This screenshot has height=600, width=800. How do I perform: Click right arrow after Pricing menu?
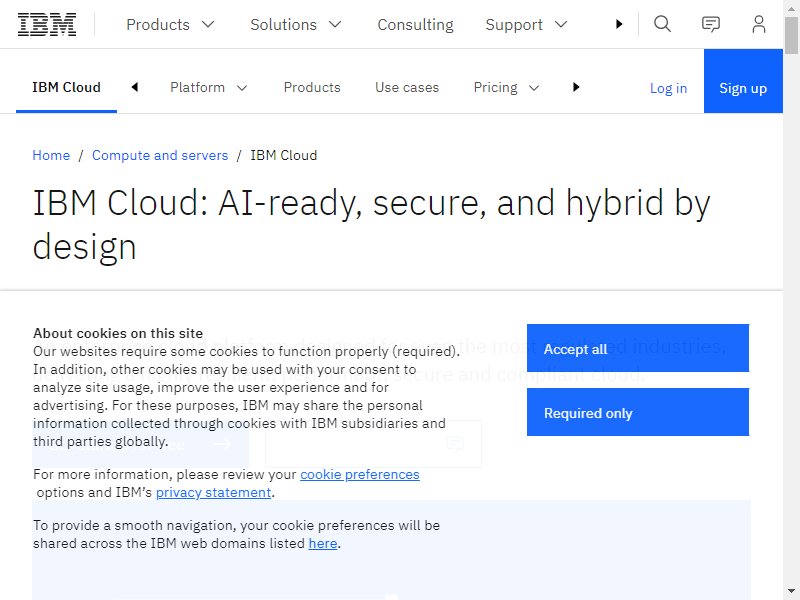coord(576,87)
